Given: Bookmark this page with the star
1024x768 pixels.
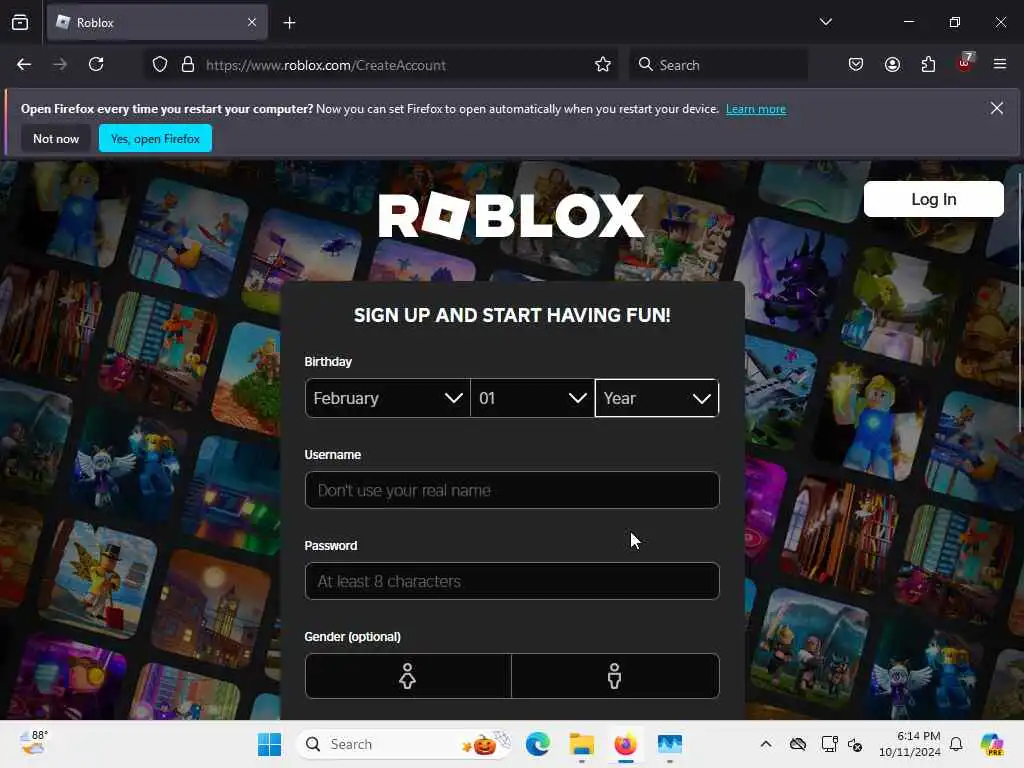Looking at the screenshot, I should (x=603, y=65).
